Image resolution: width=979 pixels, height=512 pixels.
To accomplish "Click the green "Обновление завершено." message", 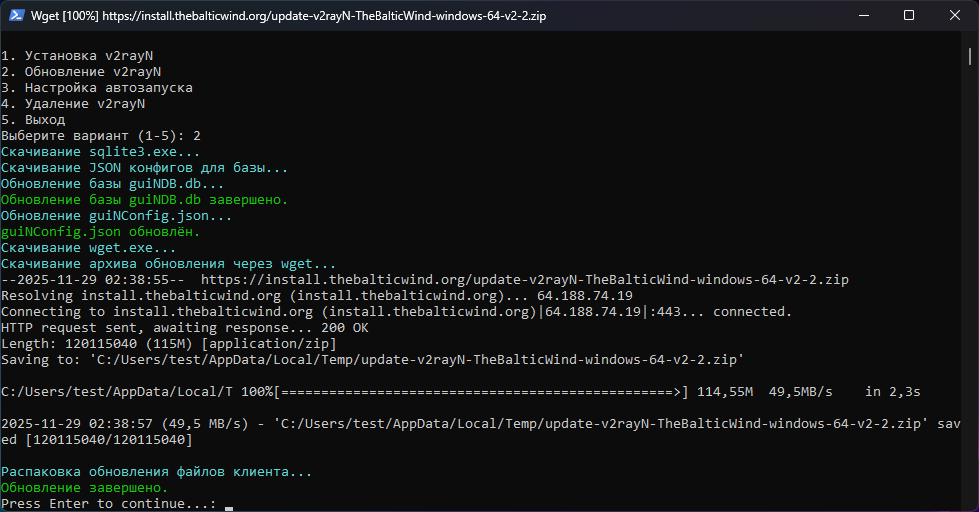I will (x=85, y=488).
